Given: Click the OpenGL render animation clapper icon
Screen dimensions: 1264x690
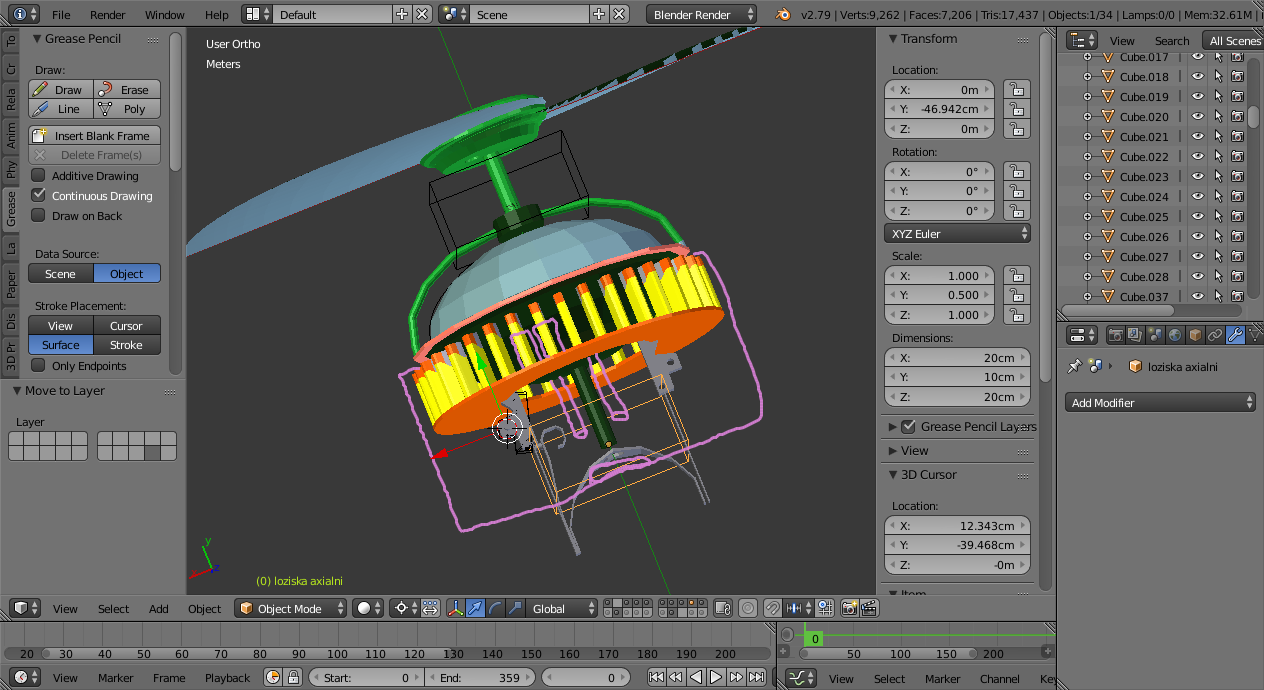Looking at the screenshot, I should click(869, 608).
